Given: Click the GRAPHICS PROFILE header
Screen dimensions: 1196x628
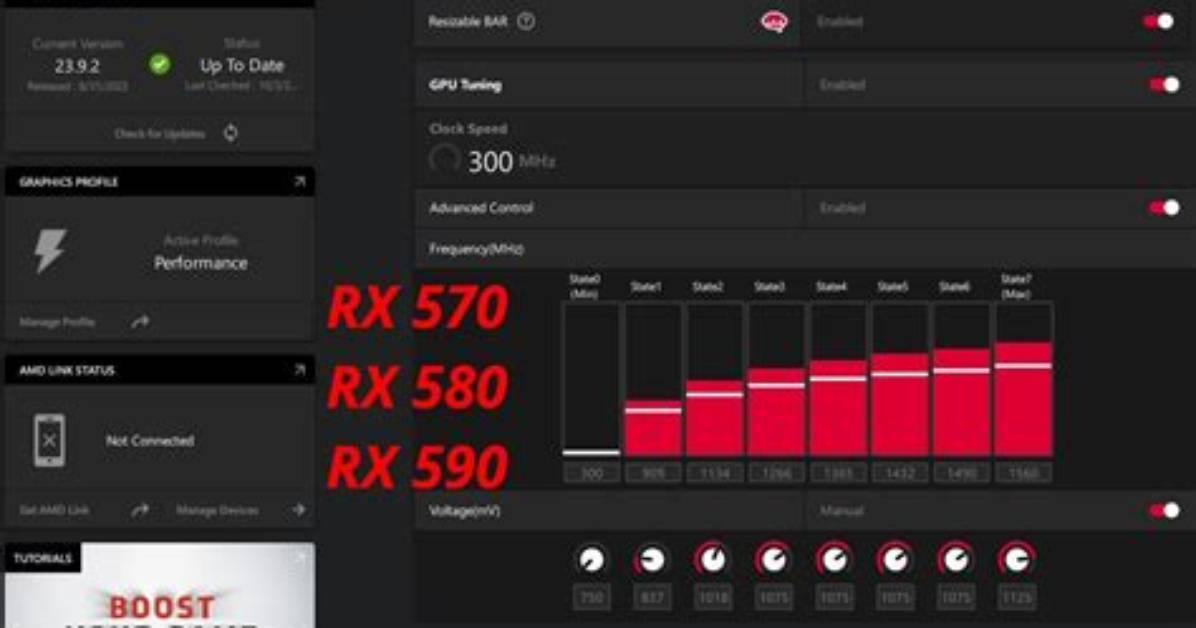Looking at the screenshot, I should 69,182.
